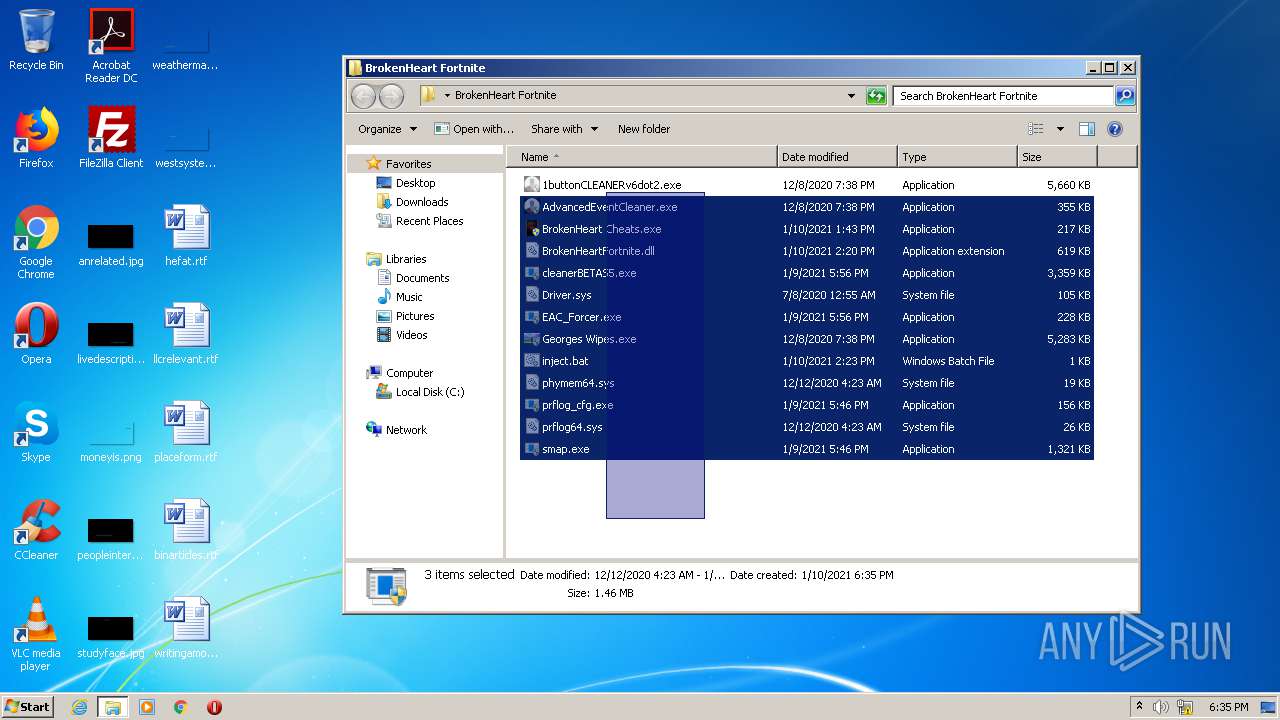The height and width of the screenshot is (720, 1280).
Task: Open Videos library in navigation pane
Action: [x=402, y=335]
